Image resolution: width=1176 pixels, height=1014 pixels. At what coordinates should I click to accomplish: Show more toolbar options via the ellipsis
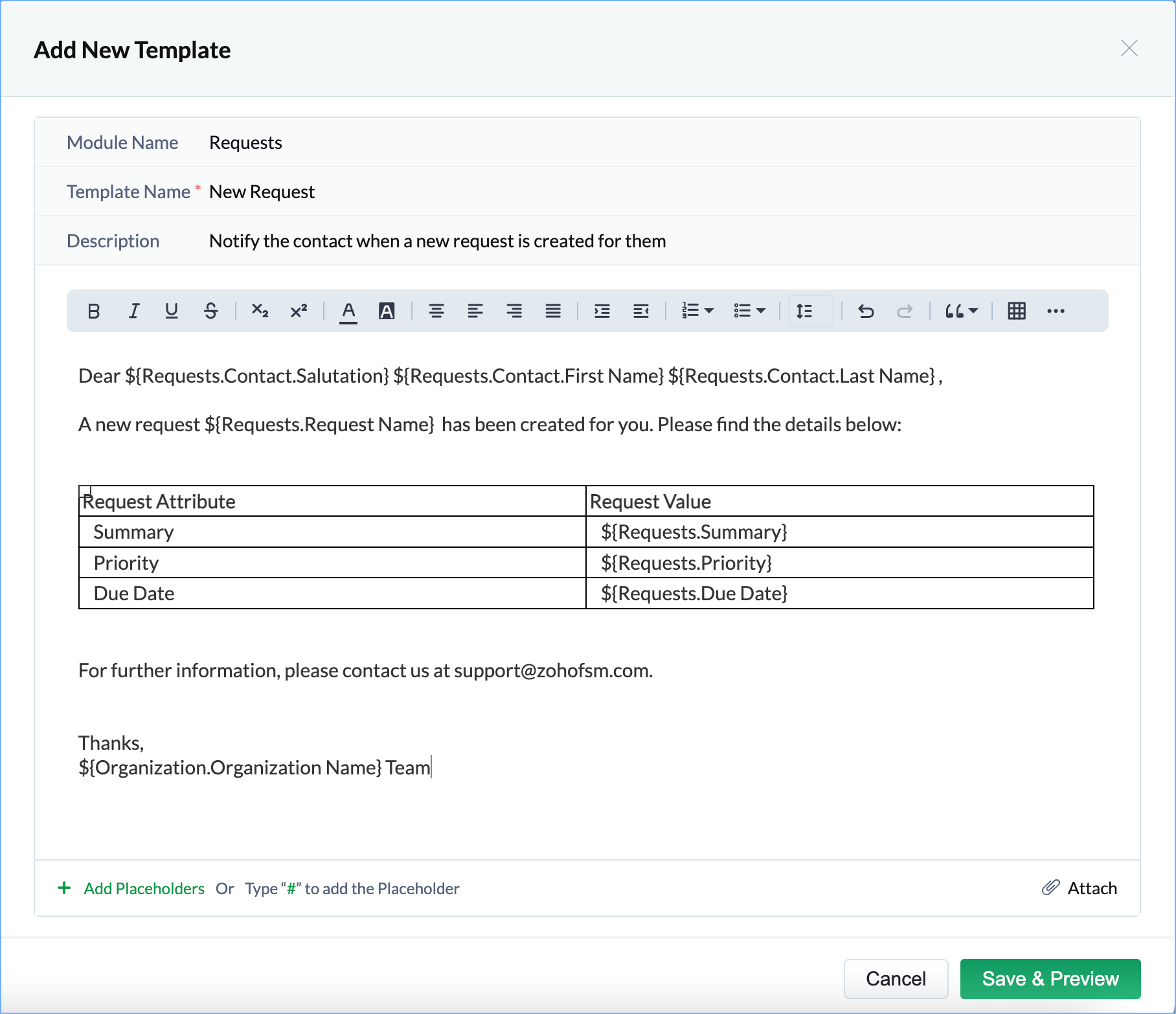pos(1056,311)
